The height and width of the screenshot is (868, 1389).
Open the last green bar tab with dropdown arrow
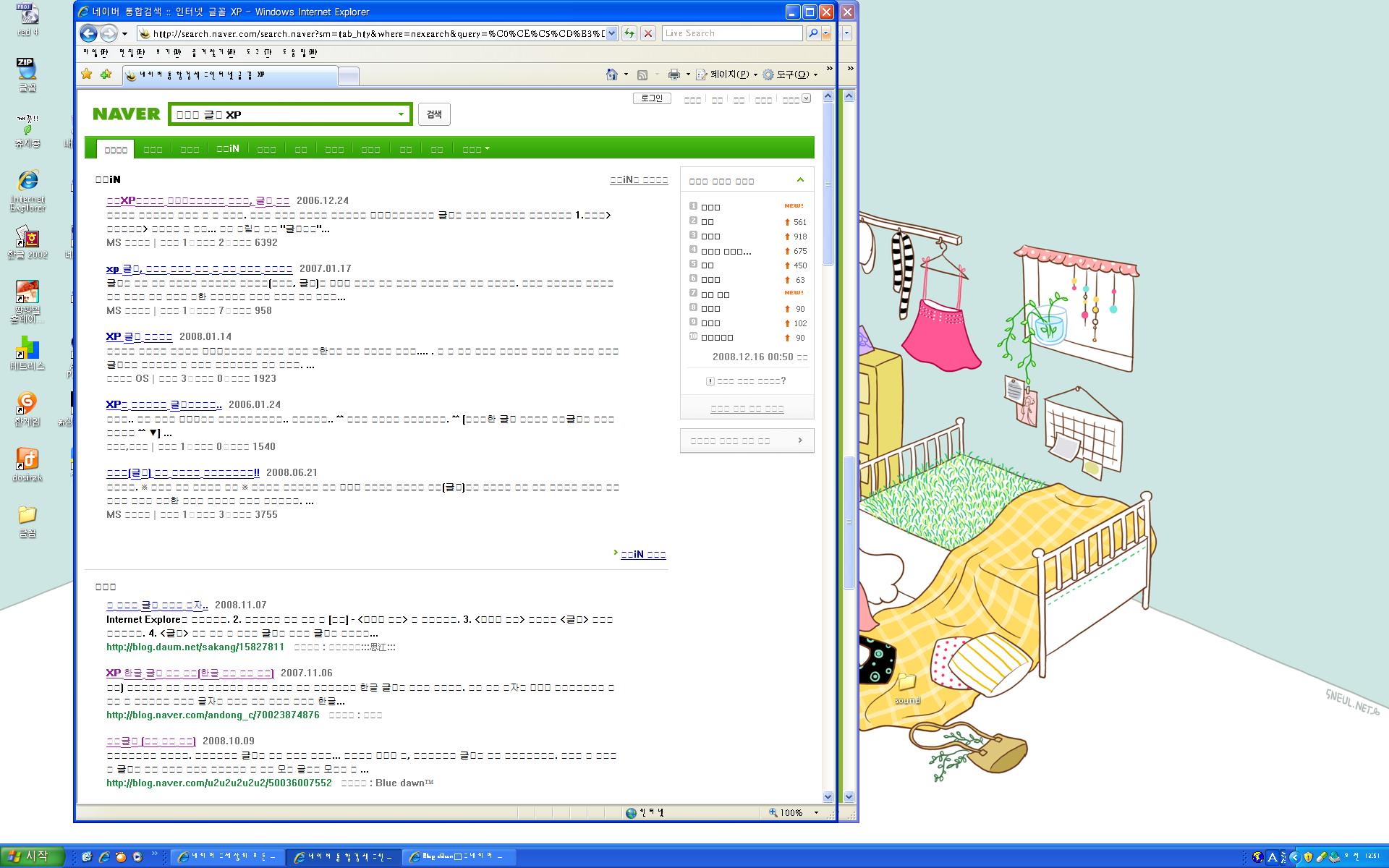pyautogui.click(x=476, y=149)
